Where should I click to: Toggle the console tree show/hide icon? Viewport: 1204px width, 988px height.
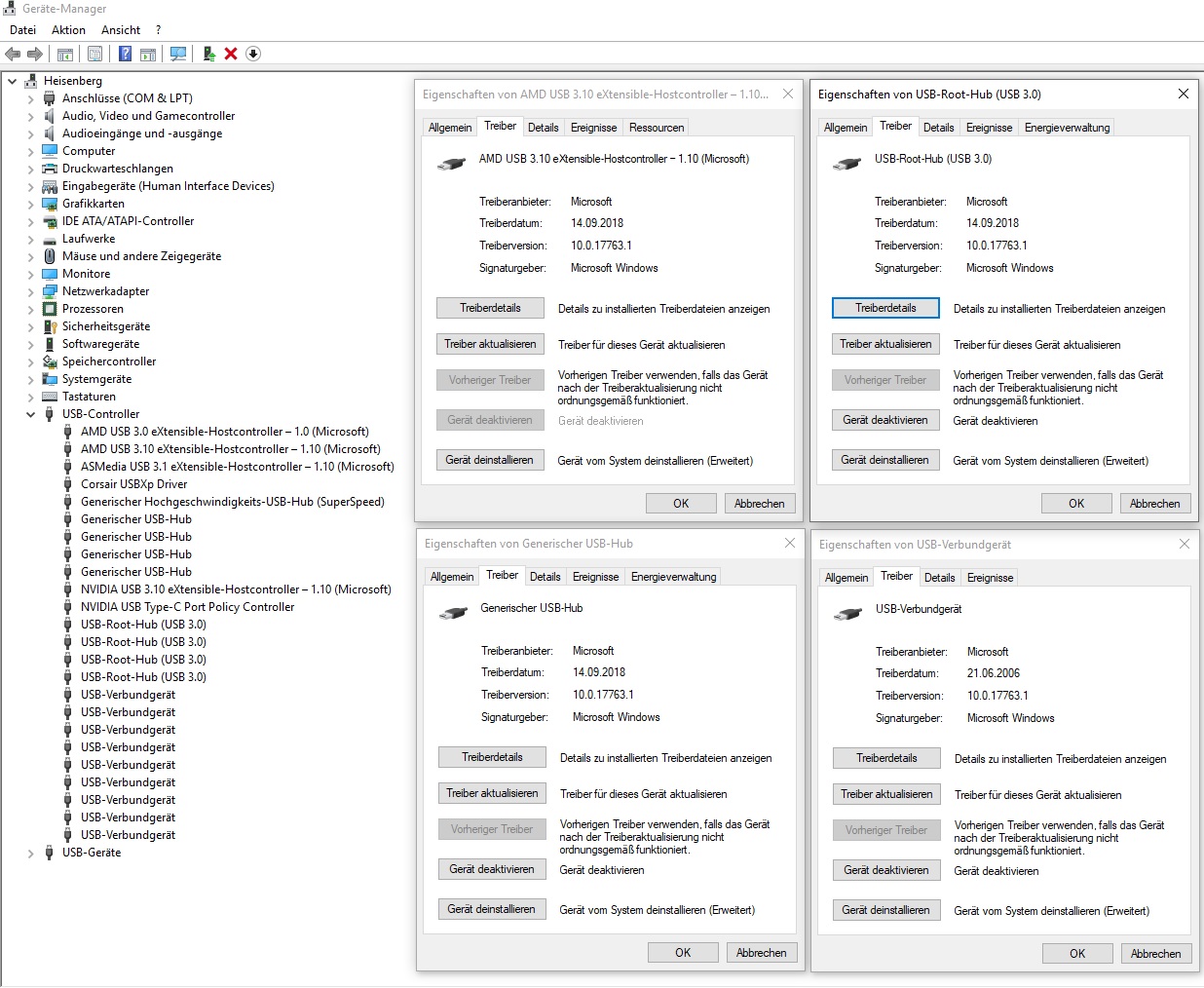click(65, 54)
